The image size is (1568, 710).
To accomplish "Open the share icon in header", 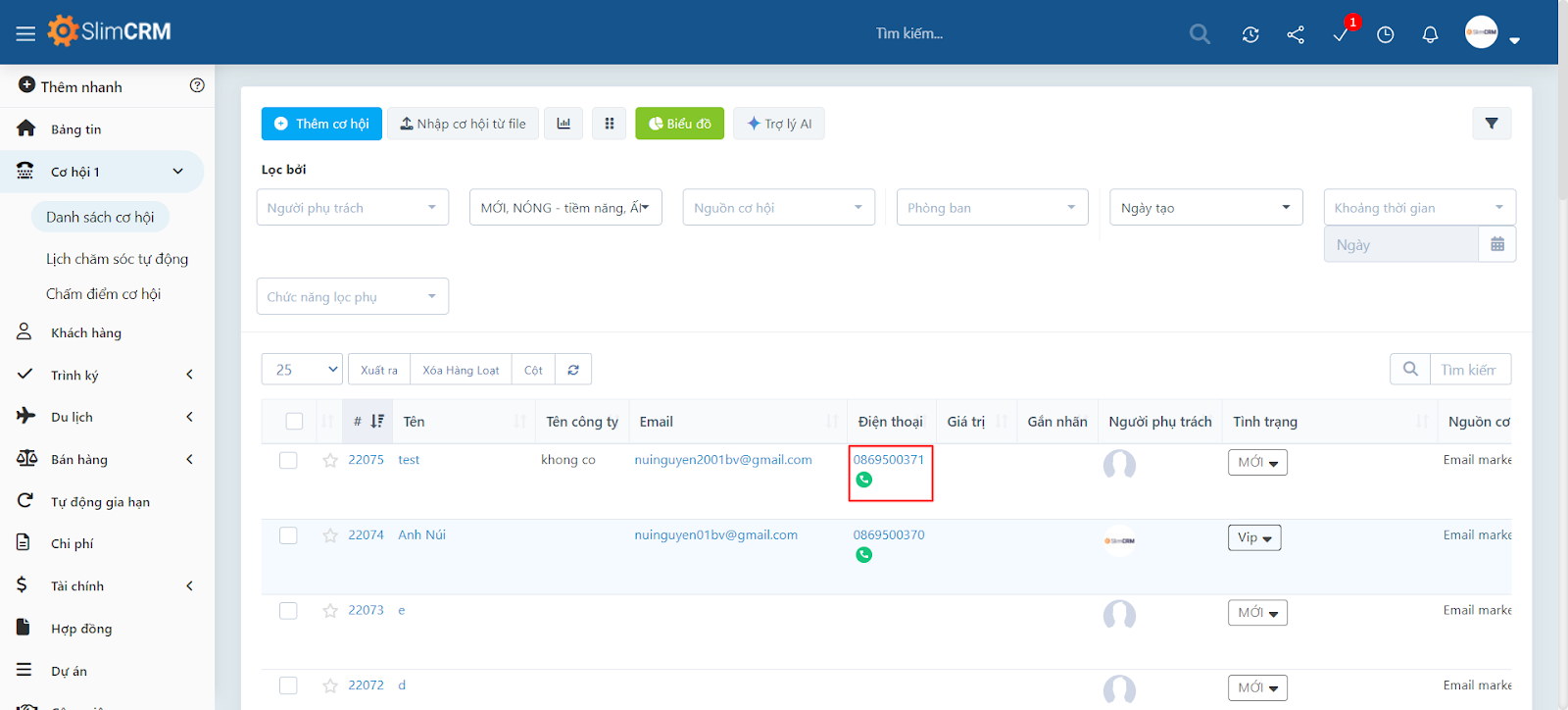I will pyautogui.click(x=1296, y=35).
